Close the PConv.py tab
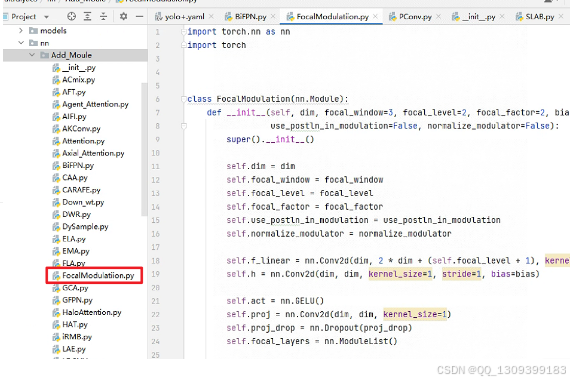 pos(438,16)
